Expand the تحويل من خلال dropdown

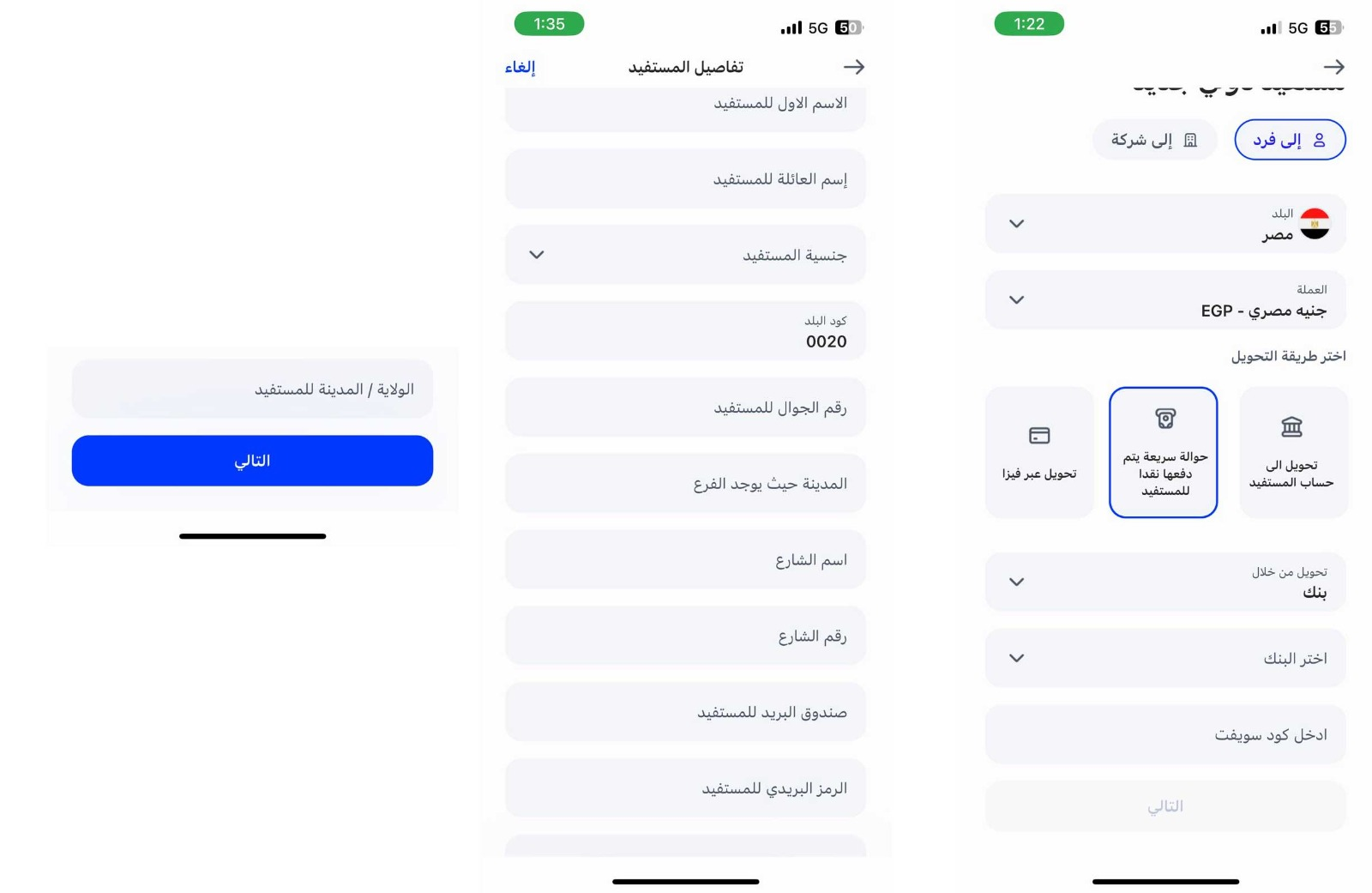[x=1164, y=582]
